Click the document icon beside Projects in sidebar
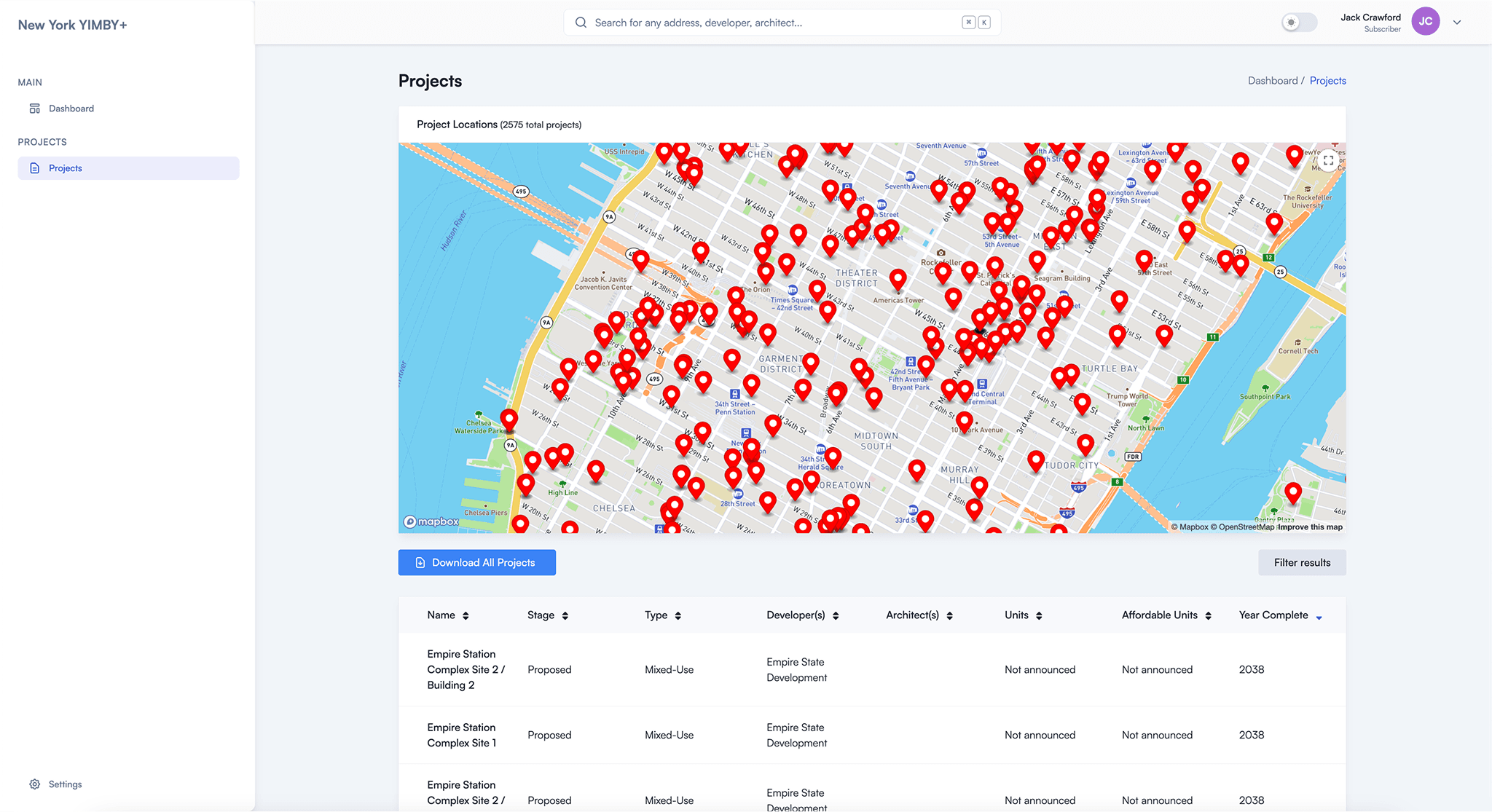 click(x=34, y=167)
